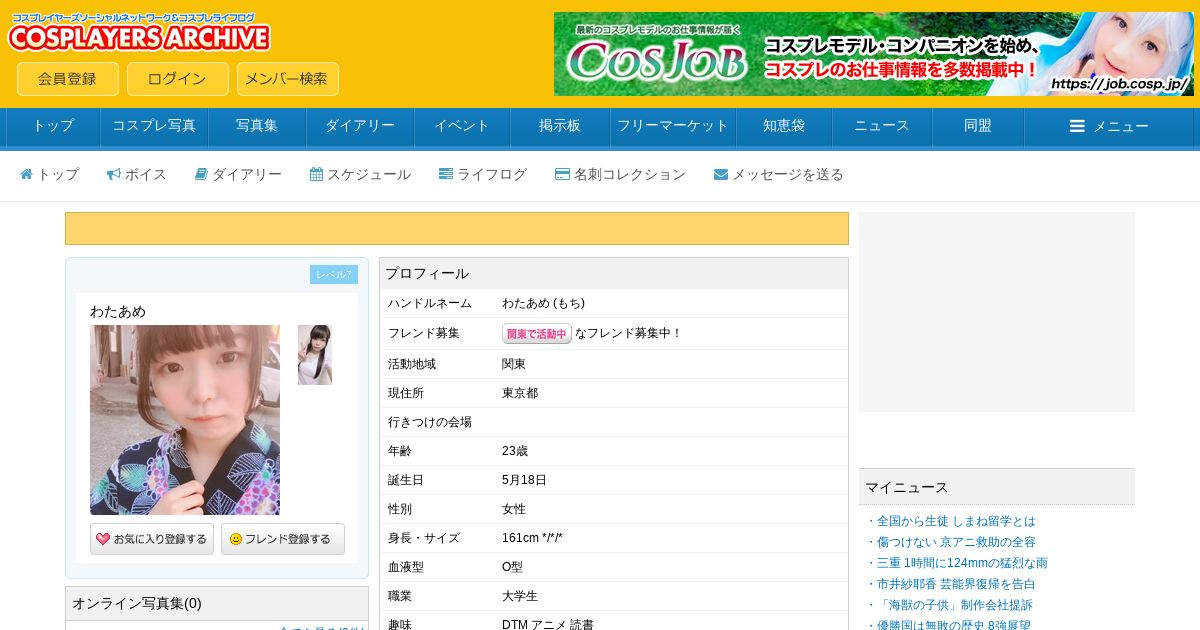The image size is (1200, 630).
Task: Click the gray ad placeholder on right
Action: (x=997, y=312)
